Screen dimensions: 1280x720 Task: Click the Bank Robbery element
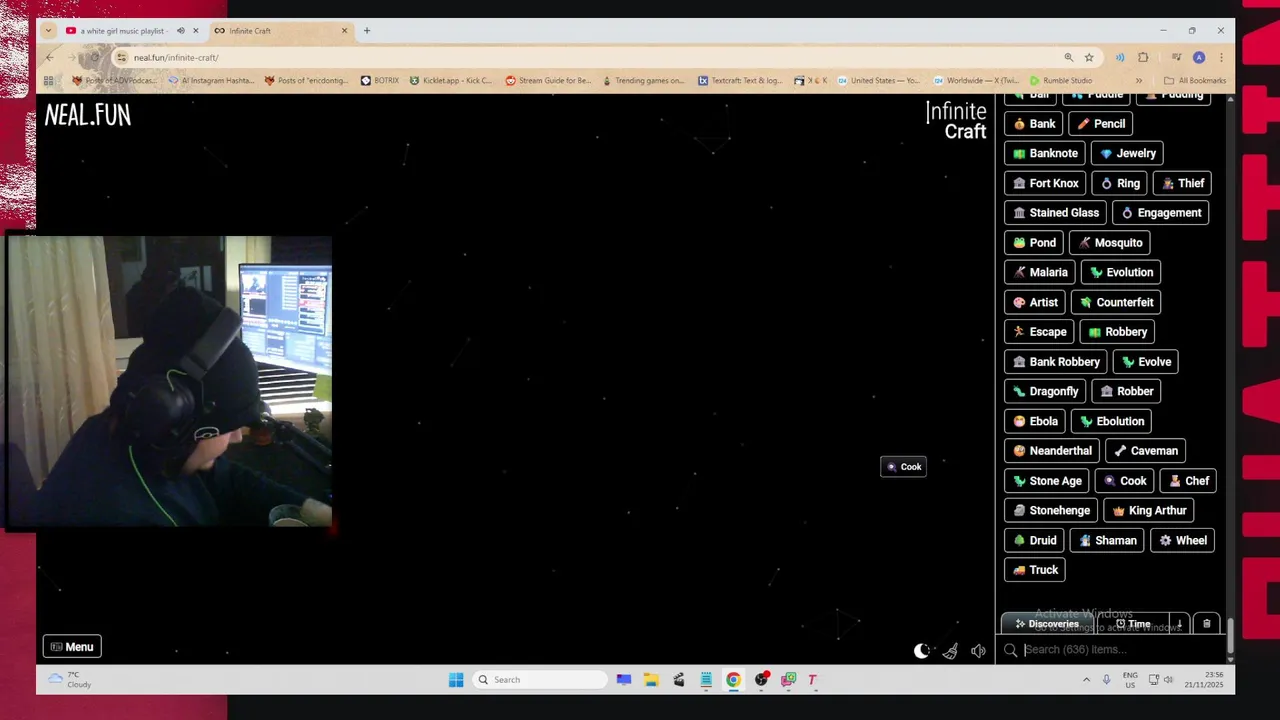pos(1056,362)
